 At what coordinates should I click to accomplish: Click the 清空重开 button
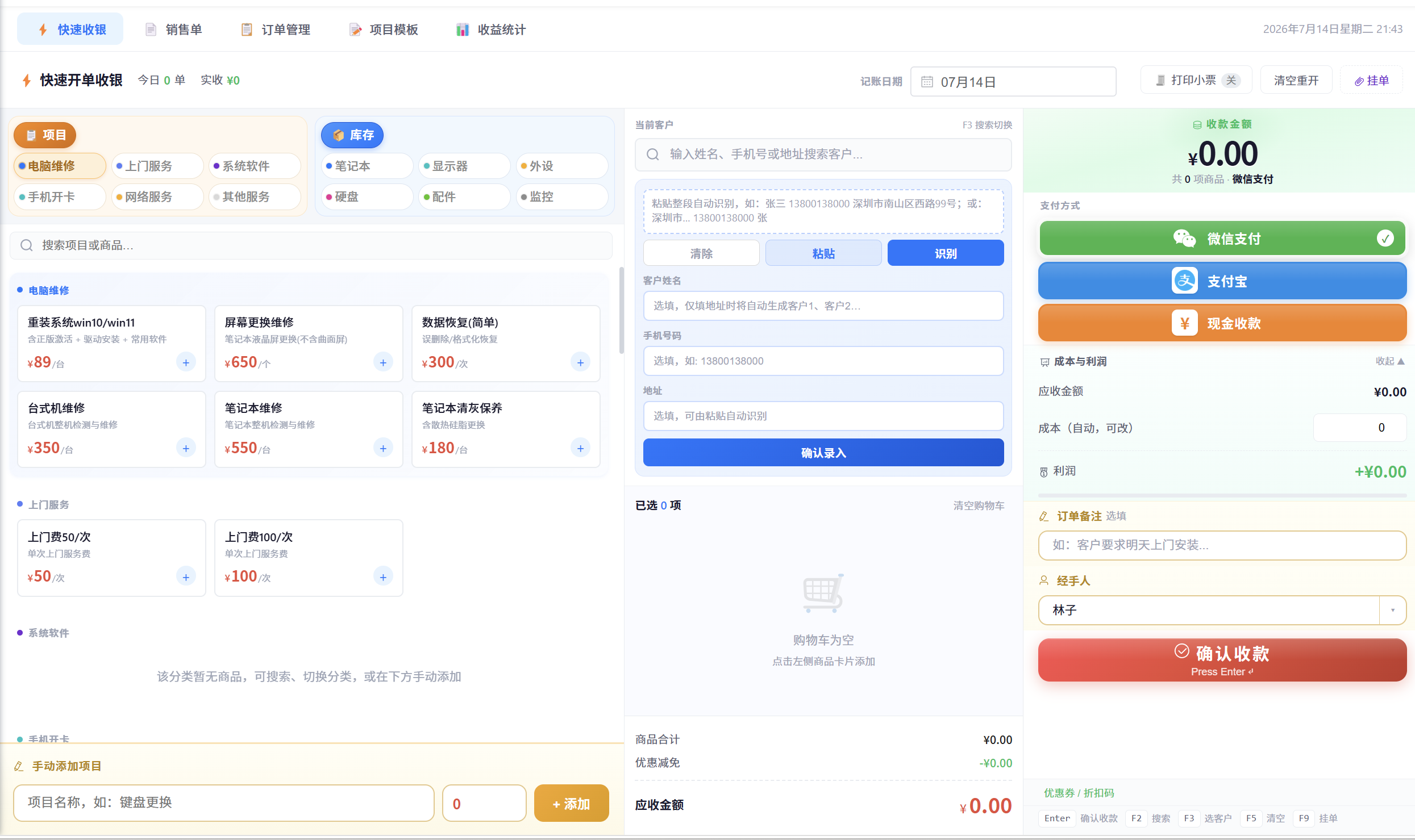(x=1296, y=80)
